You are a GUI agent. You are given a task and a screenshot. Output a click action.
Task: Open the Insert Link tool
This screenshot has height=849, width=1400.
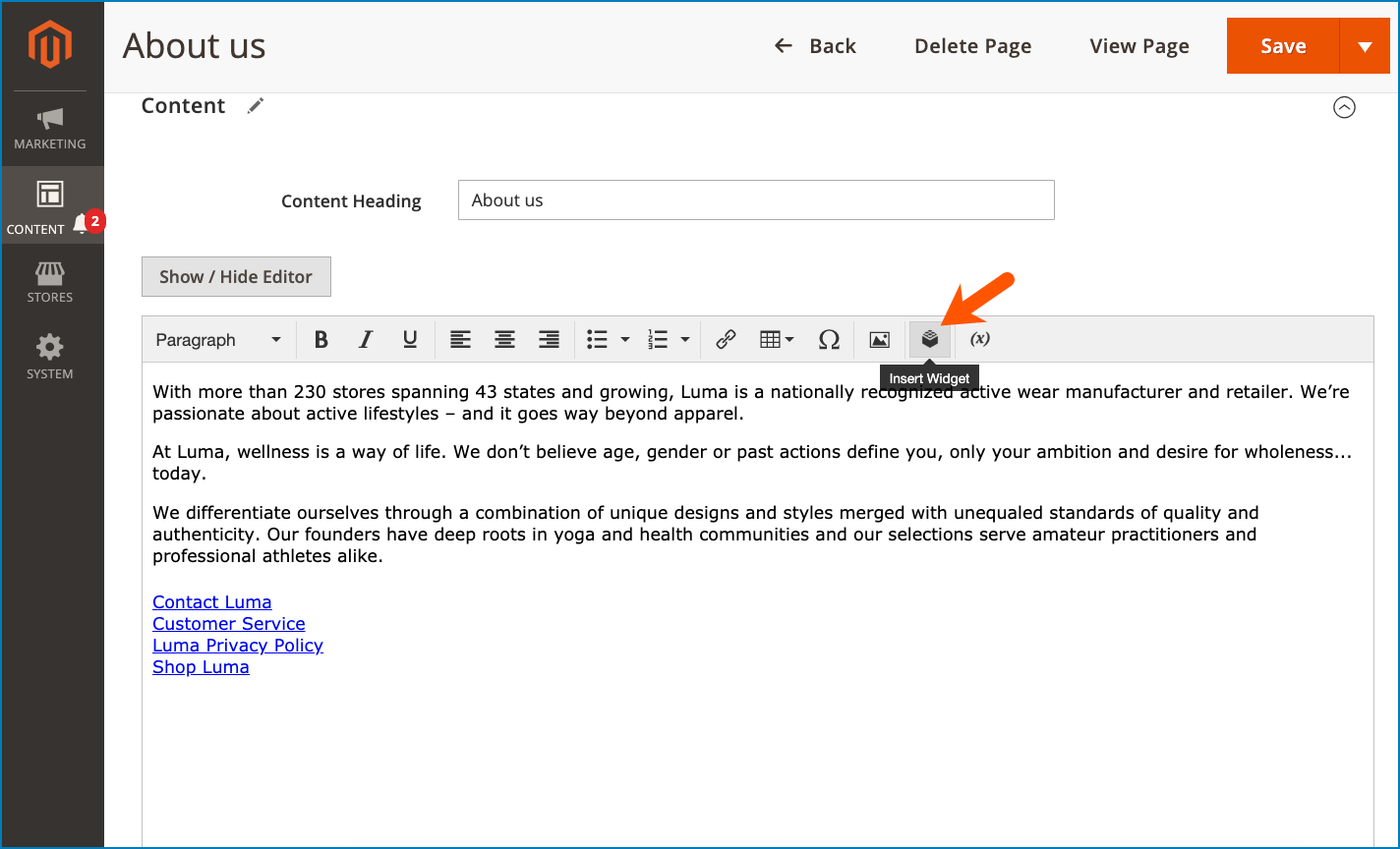(x=726, y=339)
